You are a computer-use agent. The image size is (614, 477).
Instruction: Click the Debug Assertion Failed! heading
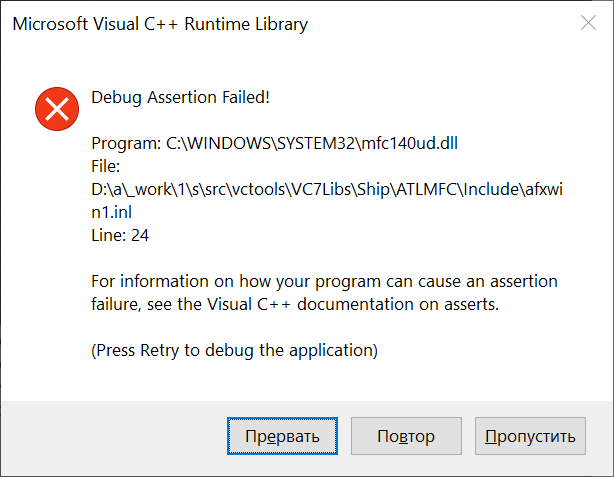click(181, 97)
